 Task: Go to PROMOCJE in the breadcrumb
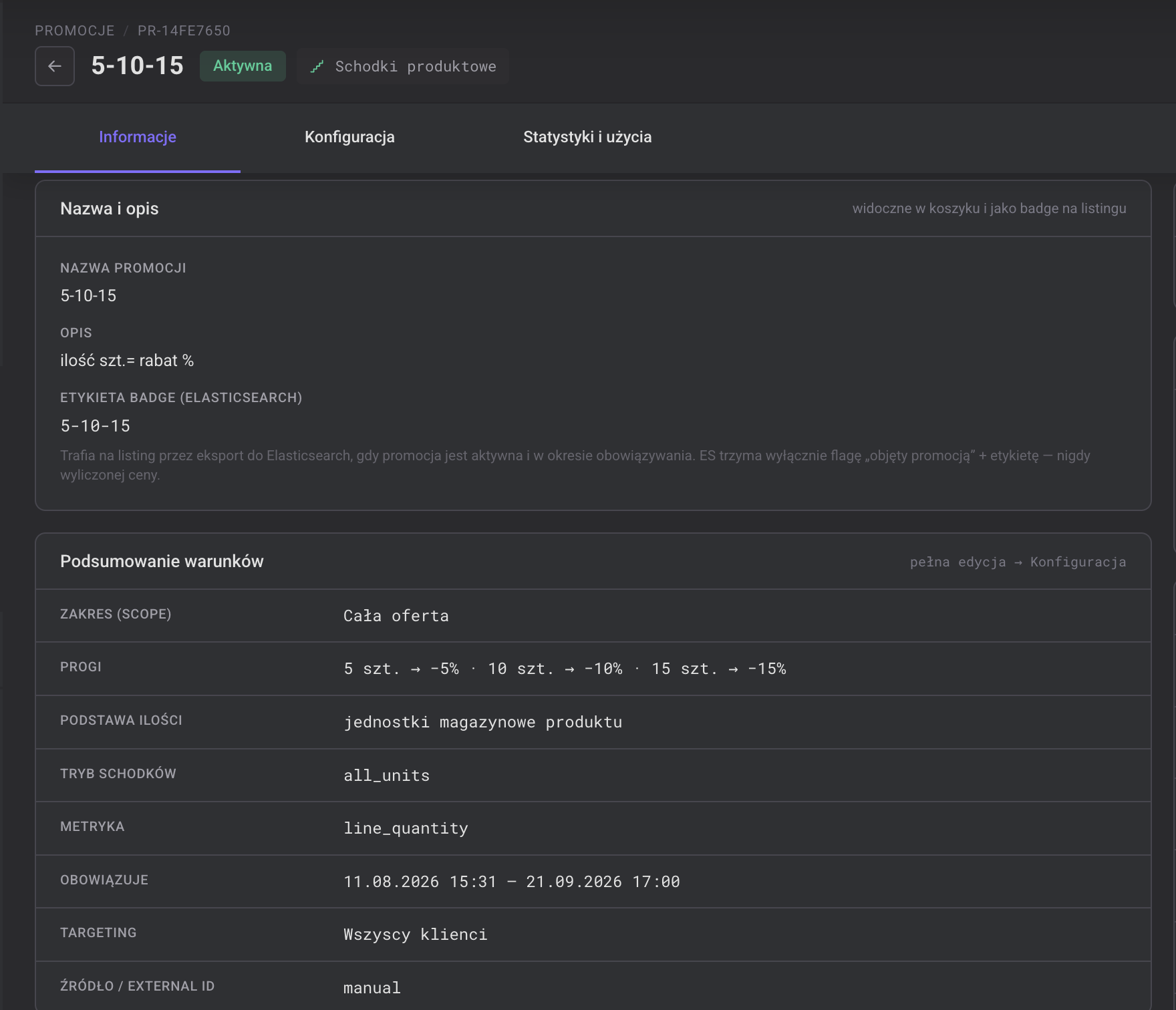click(75, 31)
